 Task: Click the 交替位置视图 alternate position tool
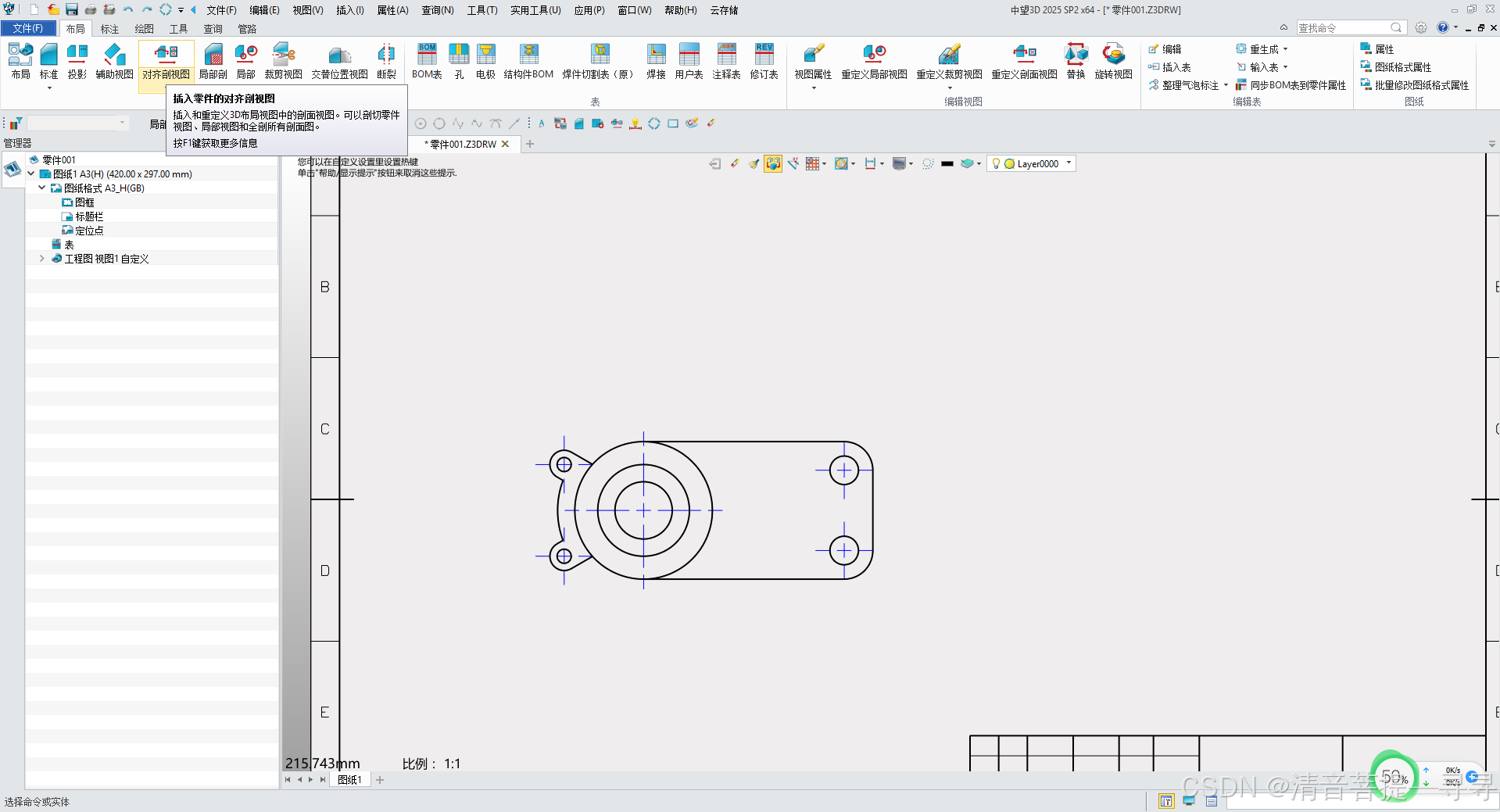coord(339,62)
